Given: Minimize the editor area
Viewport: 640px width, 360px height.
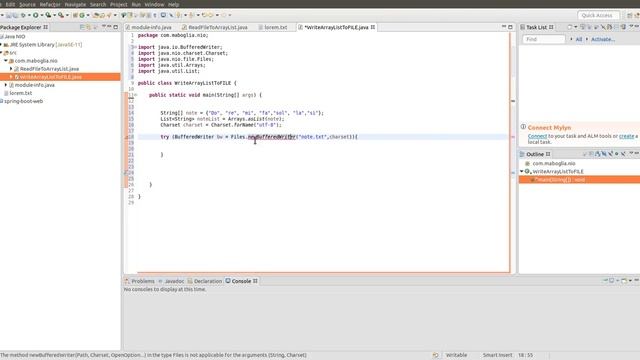Looking at the screenshot, I should coord(504,27).
